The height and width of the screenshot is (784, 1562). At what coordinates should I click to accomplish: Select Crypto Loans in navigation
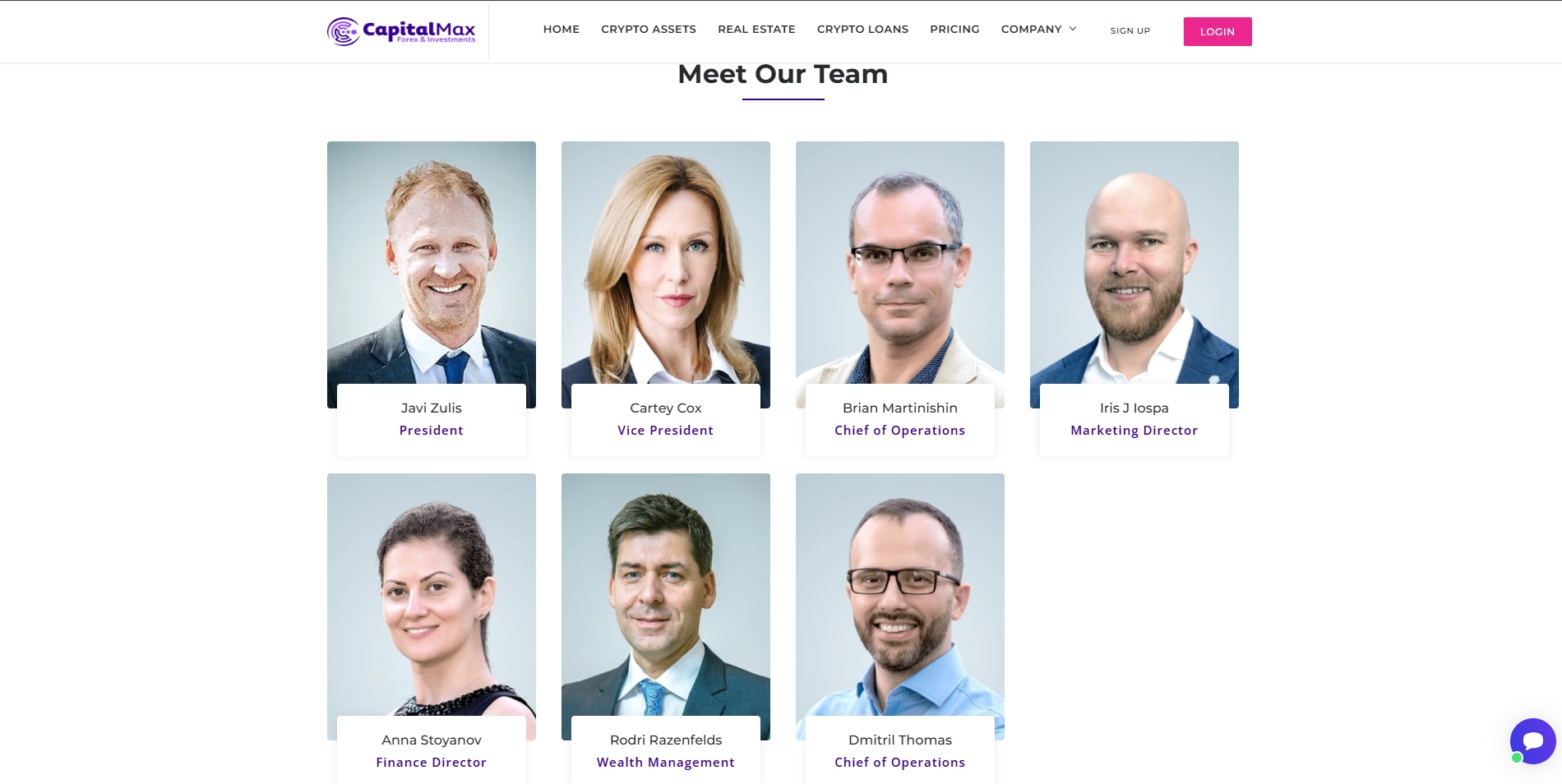(x=862, y=29)
